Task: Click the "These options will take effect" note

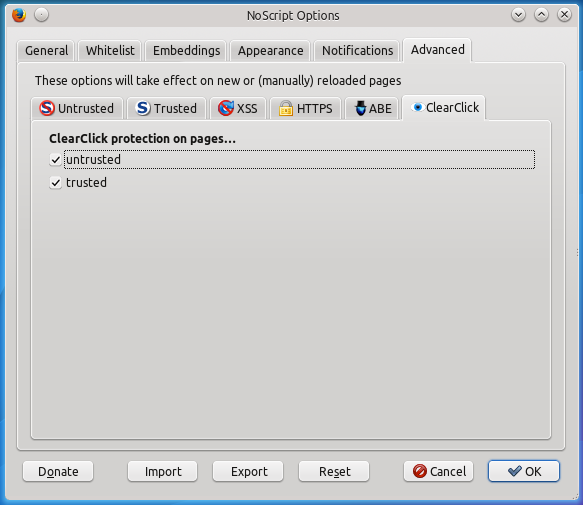Action: pos(218,81)
